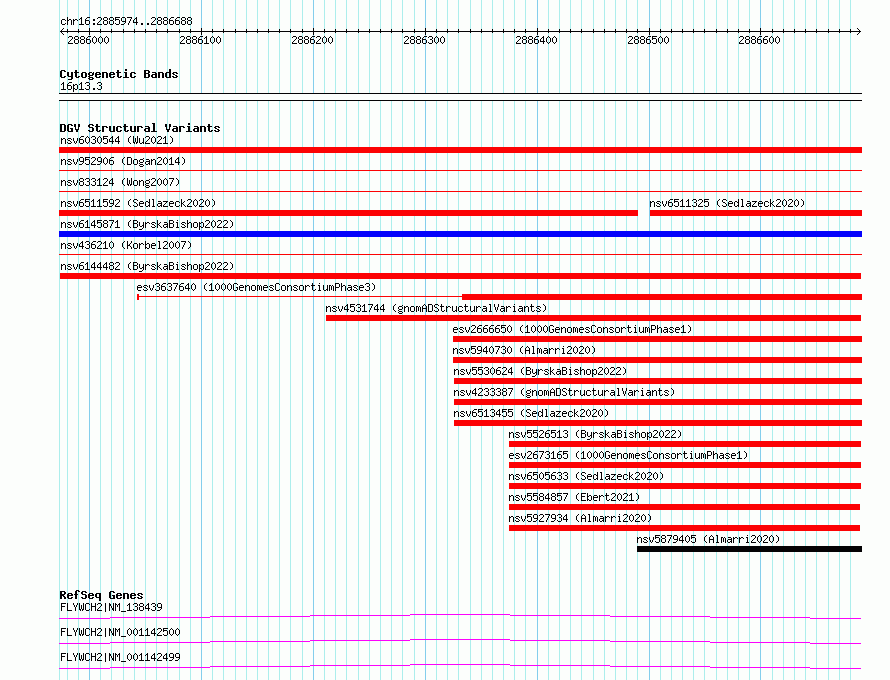Click ruler position 2886300
This screenshot has width=890, height=680.
pos(424,40)
